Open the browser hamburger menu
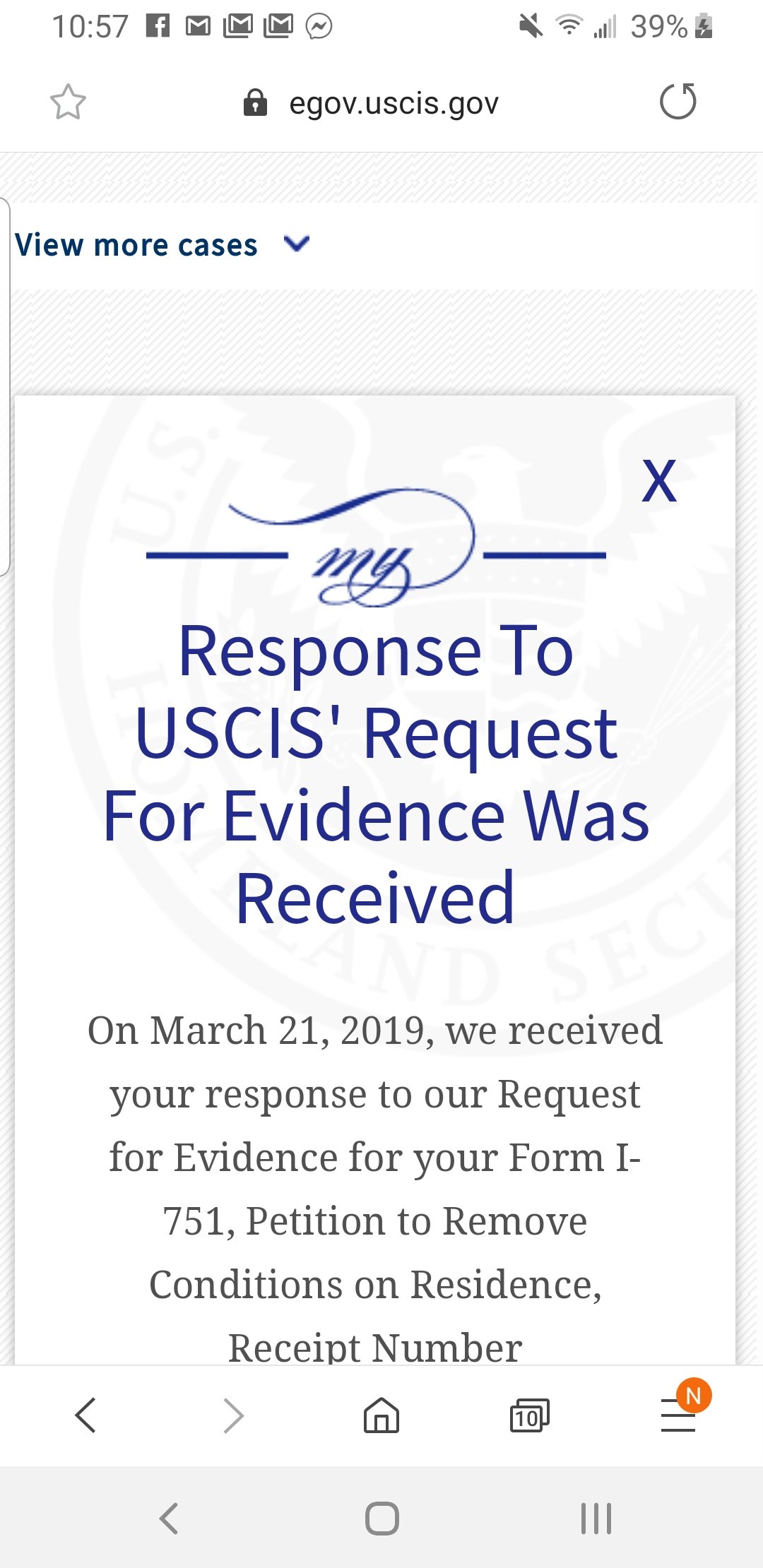Image resolution: width=763 pixels, height=1568 pixels. (x=678, y=1415)
